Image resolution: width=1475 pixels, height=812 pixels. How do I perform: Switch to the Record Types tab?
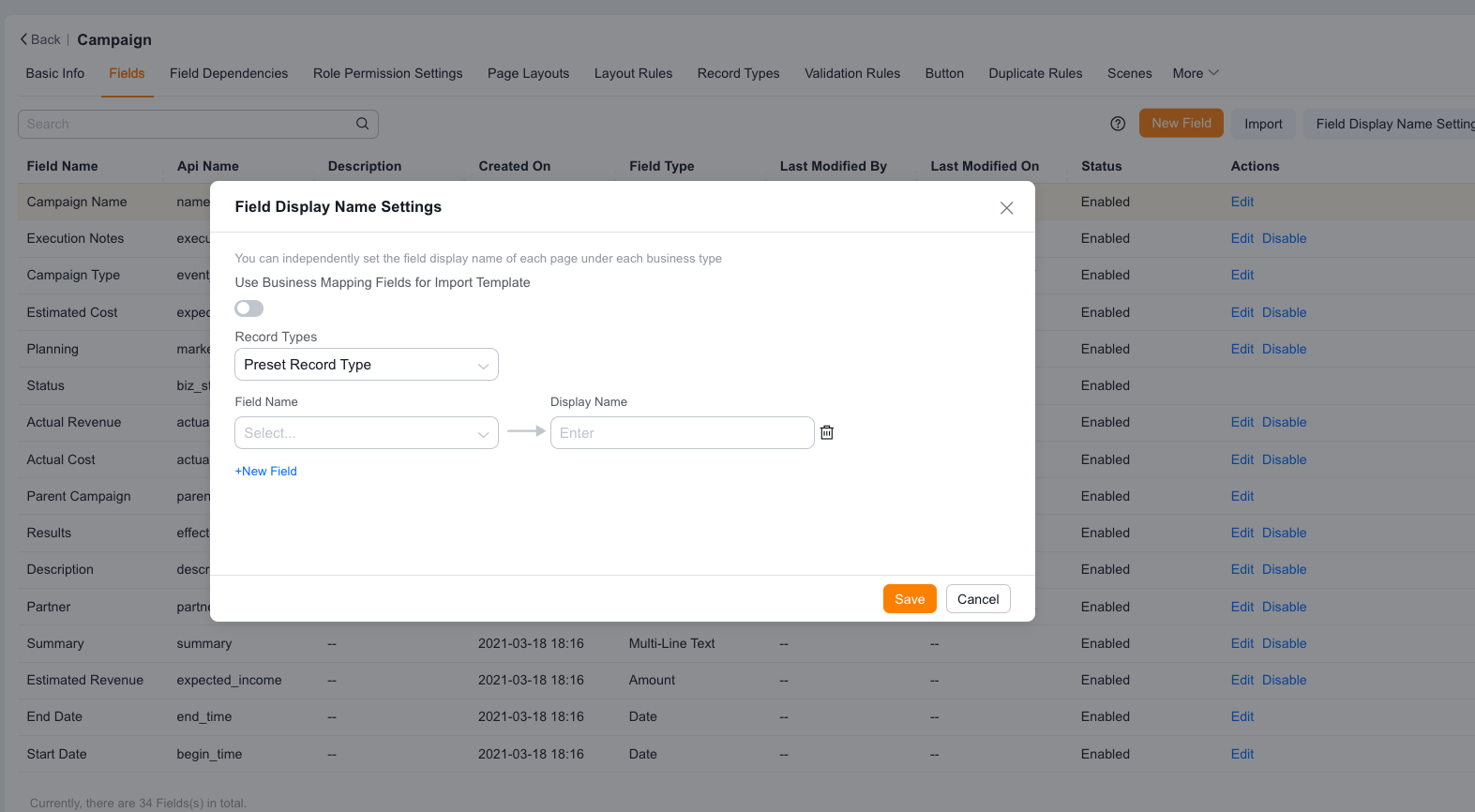click(x=739, y=73)
